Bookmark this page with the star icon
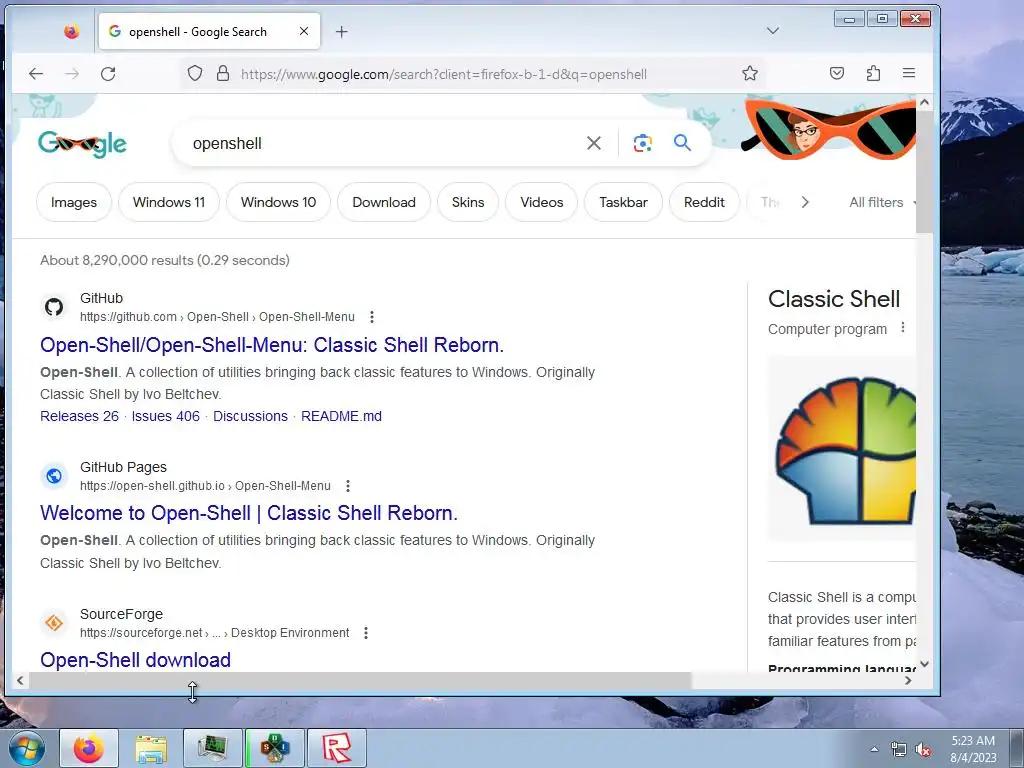Image resolution: width=1024 pixels, height=768 pixels. point(750,73)
